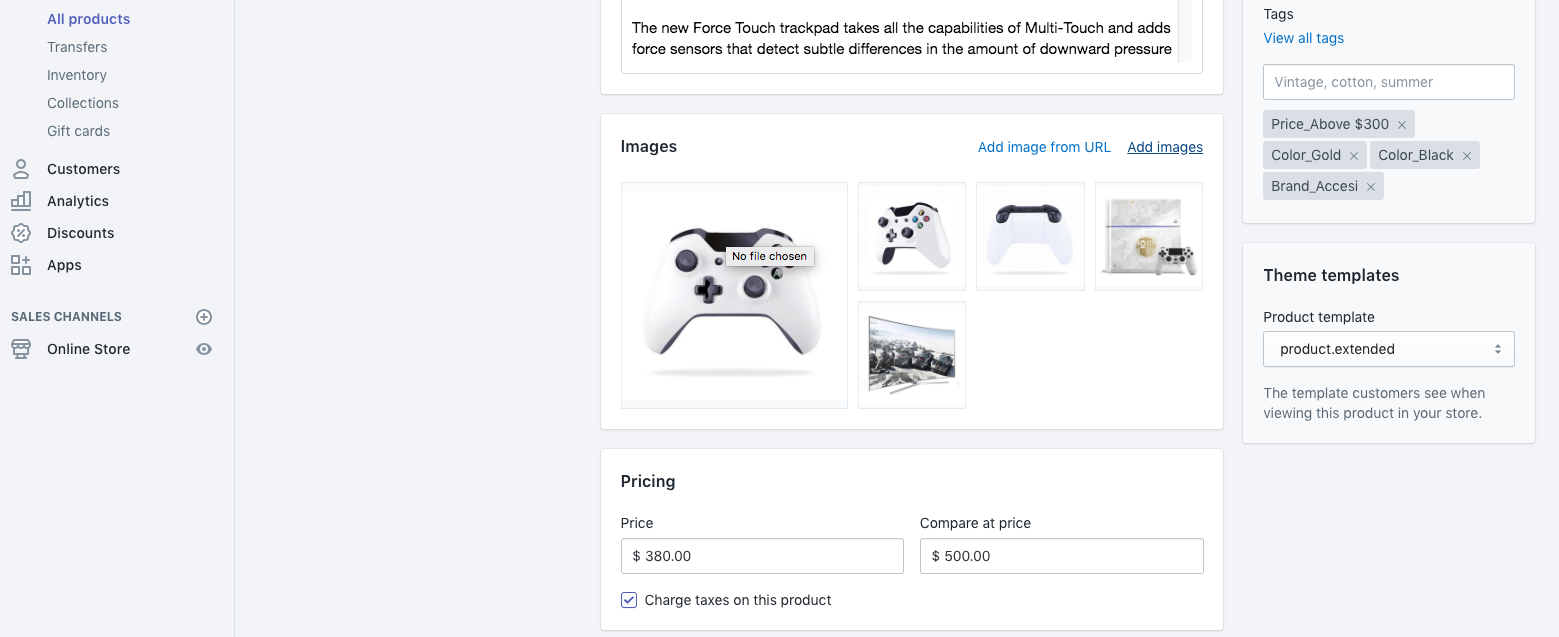This screenshot has width=1559, height=637.
Task: Click the Online Store storefront icon
Action: coord(20,349)
